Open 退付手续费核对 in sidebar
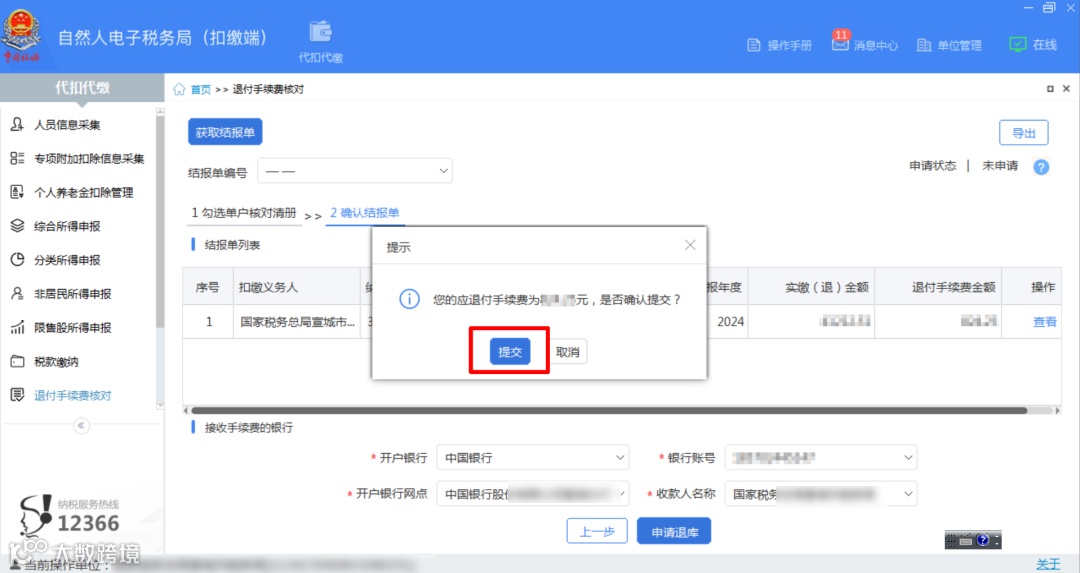1080x573 pixels. (72, 395)
